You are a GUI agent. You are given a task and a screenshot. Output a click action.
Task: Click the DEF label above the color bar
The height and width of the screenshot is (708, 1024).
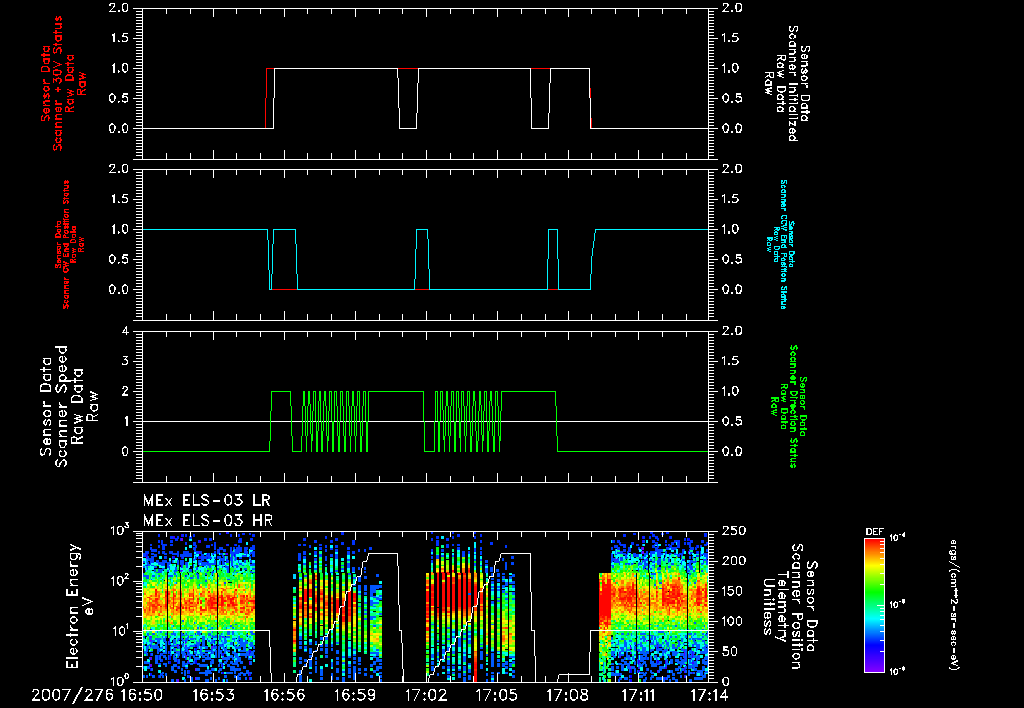(874, 532)
